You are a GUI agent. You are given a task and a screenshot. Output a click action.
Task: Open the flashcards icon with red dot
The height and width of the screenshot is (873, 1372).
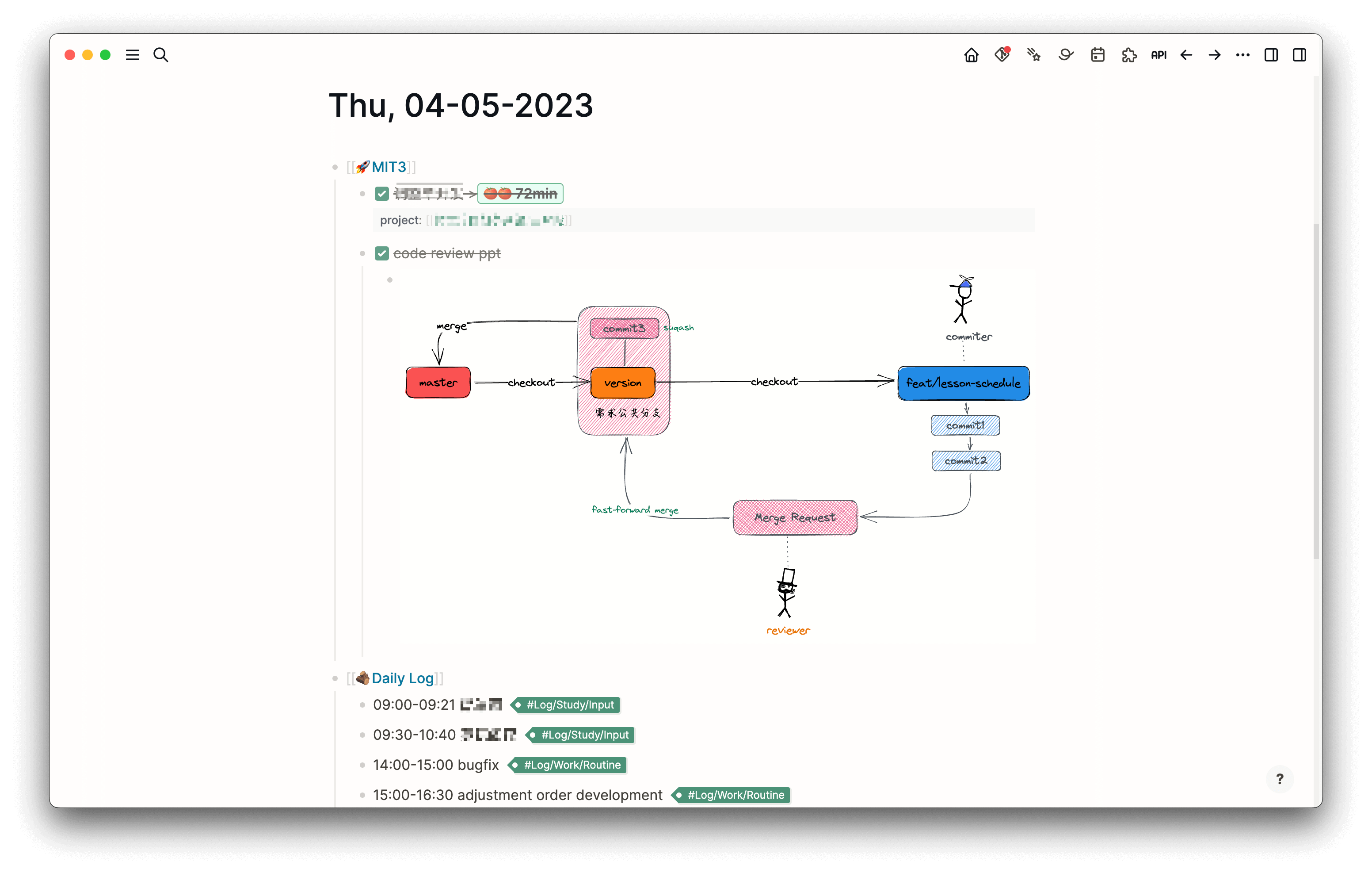(1002, 55)
